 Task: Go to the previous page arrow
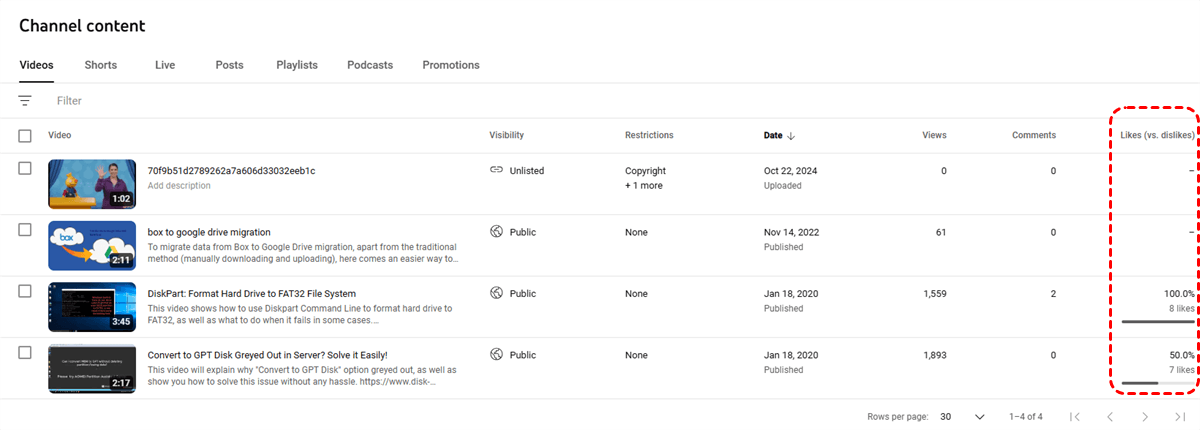click(1109, 416)
